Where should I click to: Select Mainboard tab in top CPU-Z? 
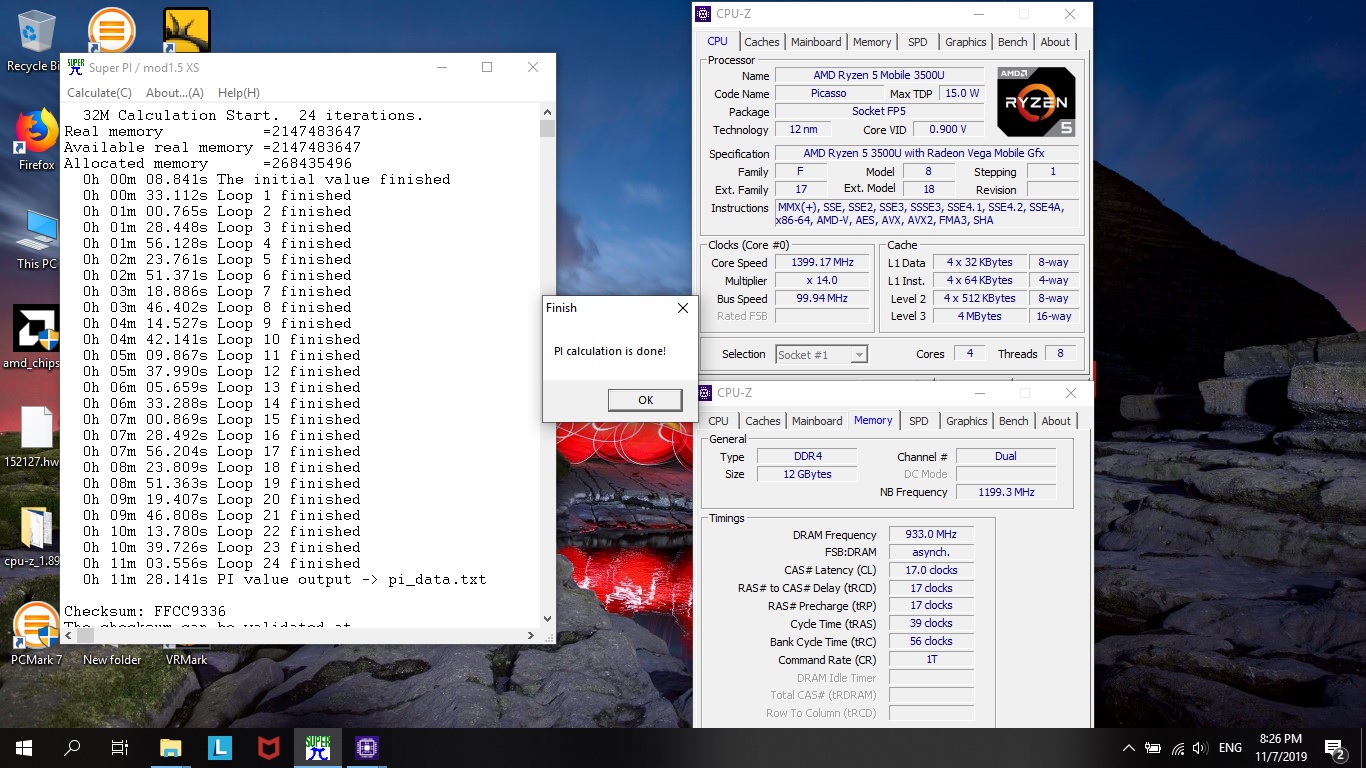816,42
